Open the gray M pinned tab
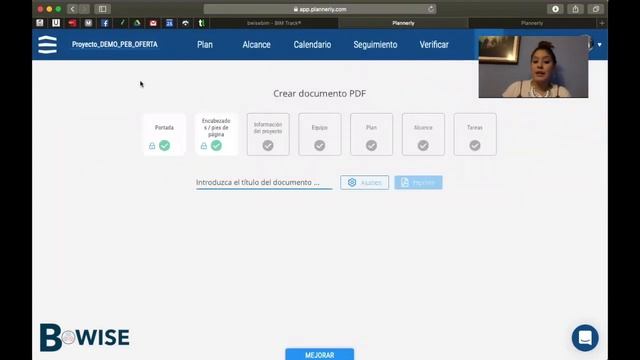 click(x=88, y=23)
